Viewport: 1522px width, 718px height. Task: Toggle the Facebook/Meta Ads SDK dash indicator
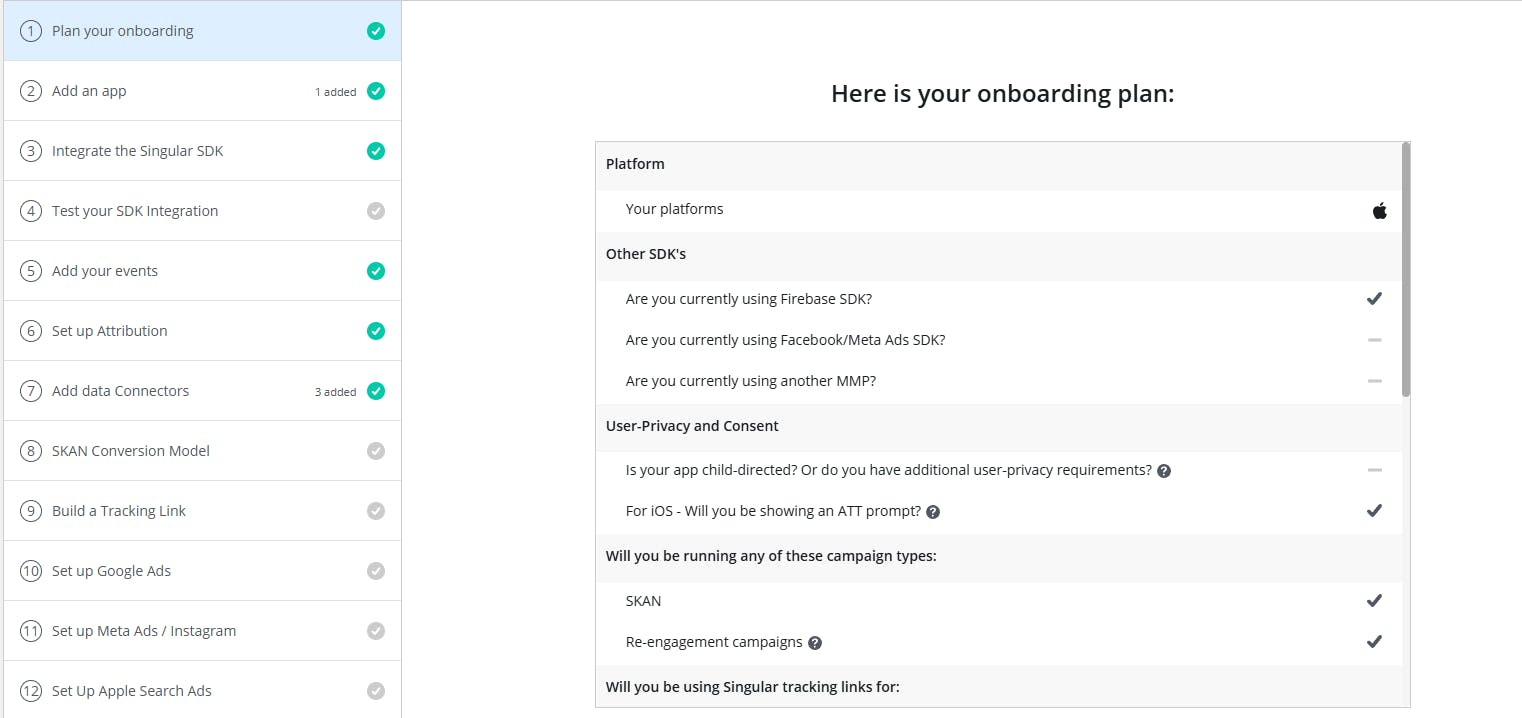tap(1374, 340)
